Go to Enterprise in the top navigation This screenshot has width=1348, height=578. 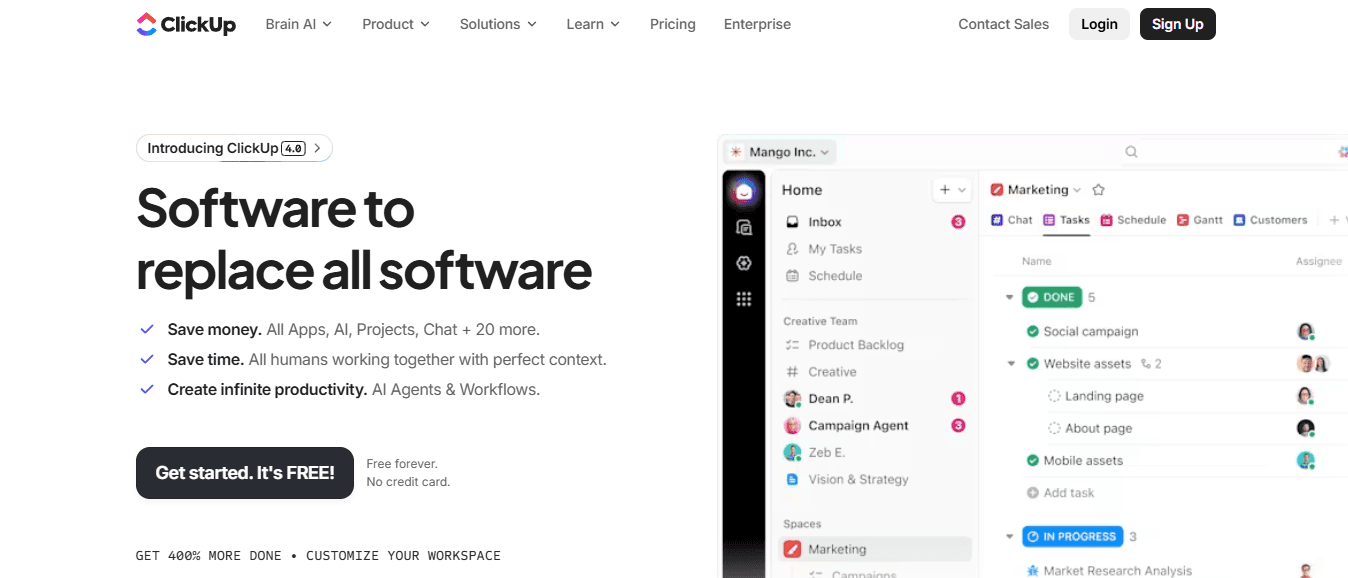pyautogui.click(x=757, y=24)
